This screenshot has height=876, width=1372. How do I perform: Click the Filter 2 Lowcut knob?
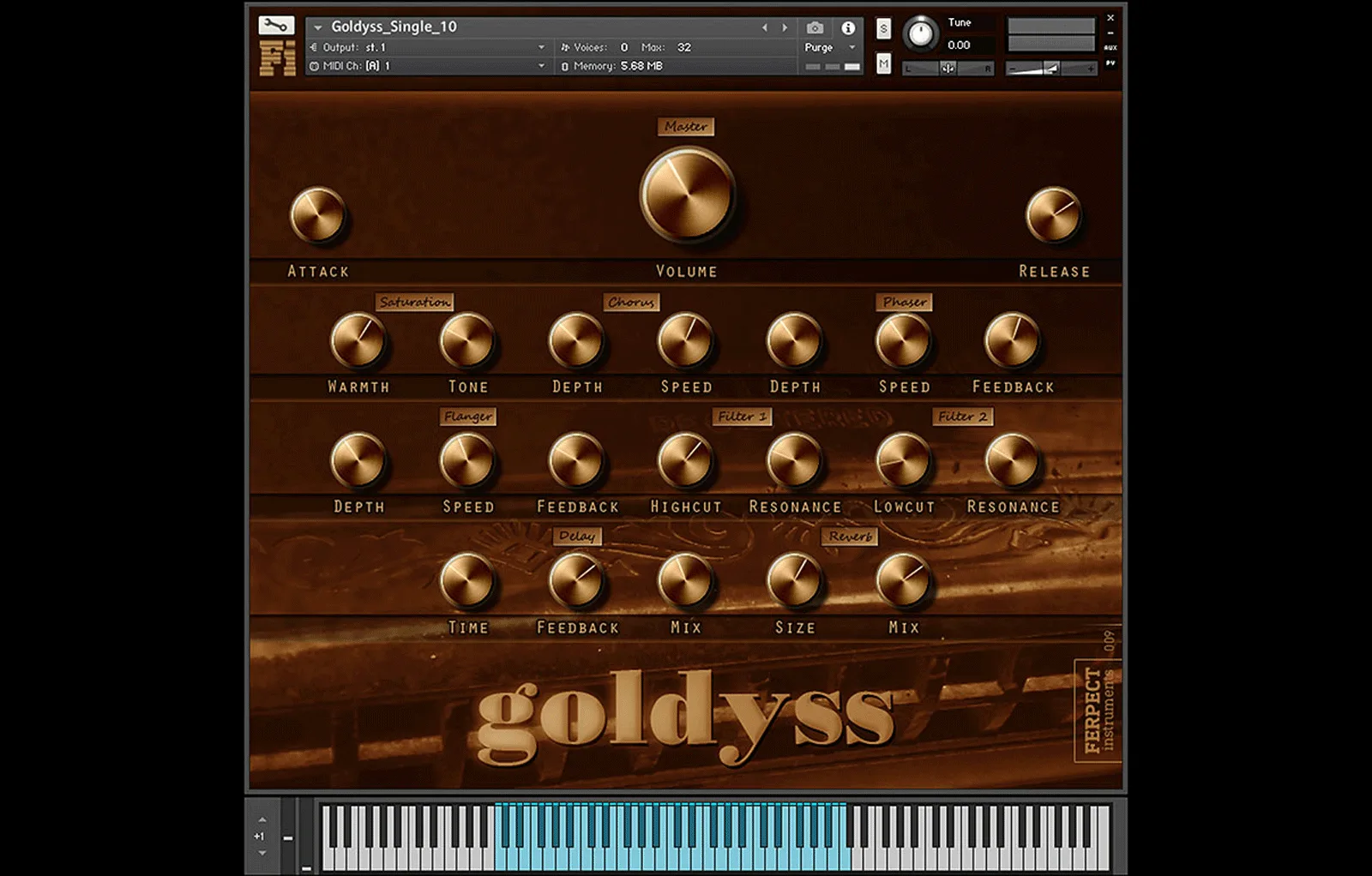coord(903,460)
